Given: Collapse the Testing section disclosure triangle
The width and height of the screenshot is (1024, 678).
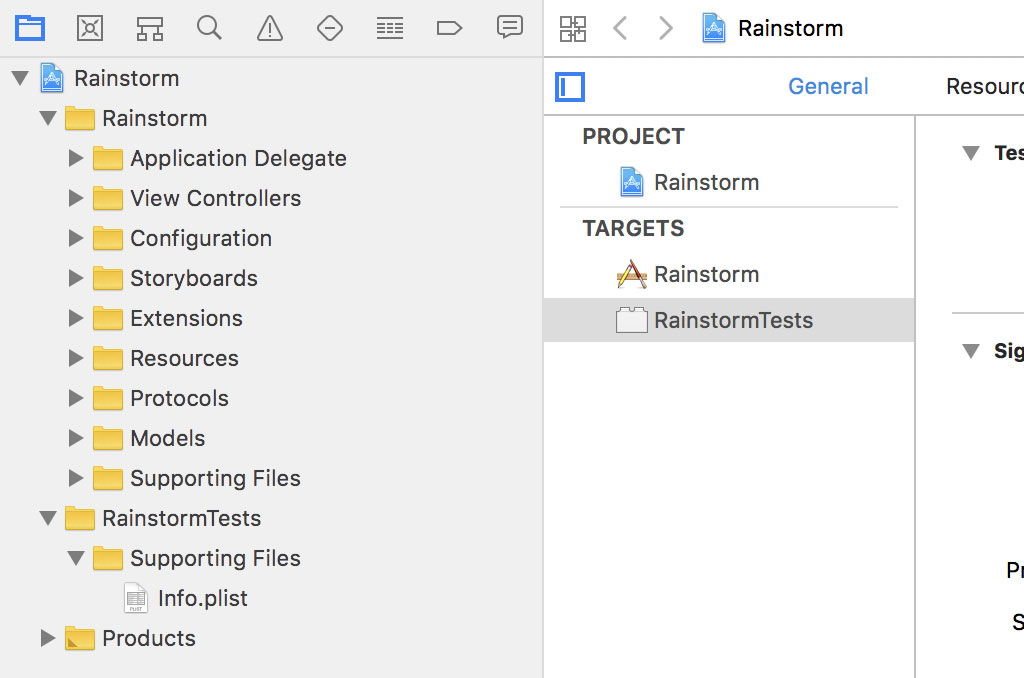Looking at the screenshot, I should coord(971,153).
